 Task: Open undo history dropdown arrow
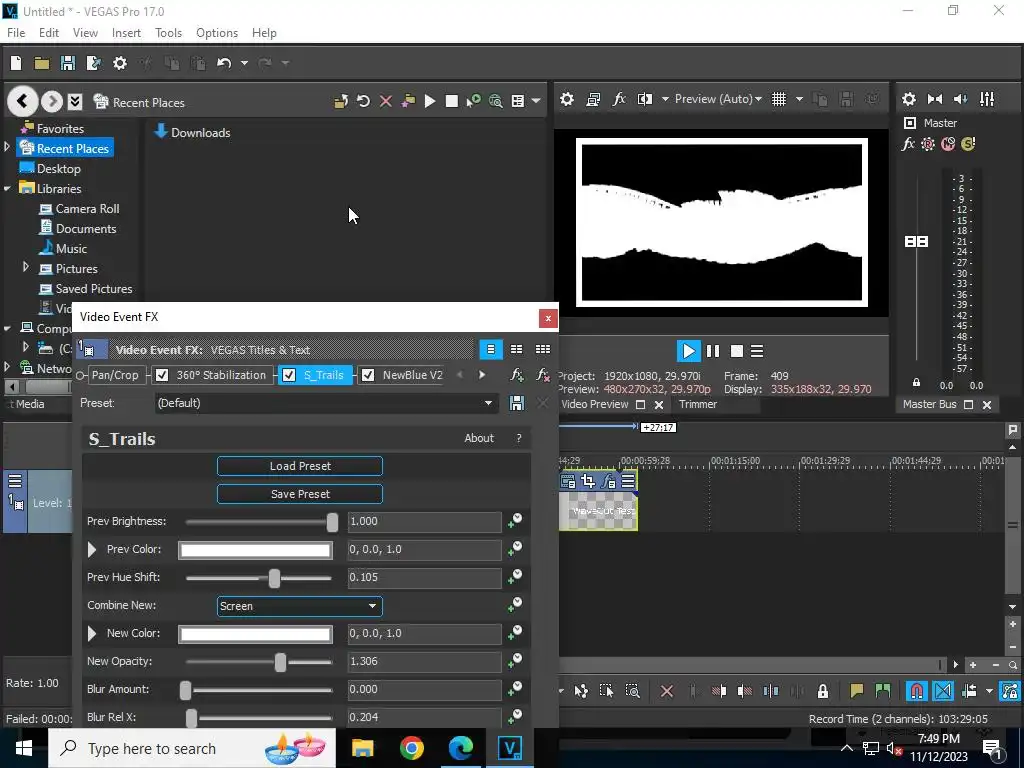pyautogui.click(x=244, y=63)
